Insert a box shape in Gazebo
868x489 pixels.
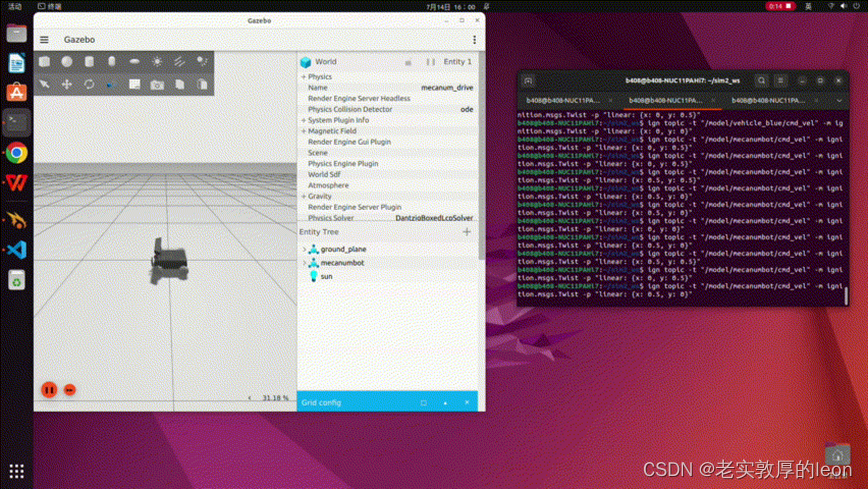[44, 61]
